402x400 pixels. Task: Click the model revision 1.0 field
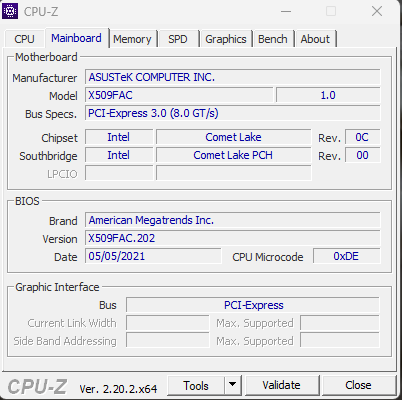coord(328,95)
